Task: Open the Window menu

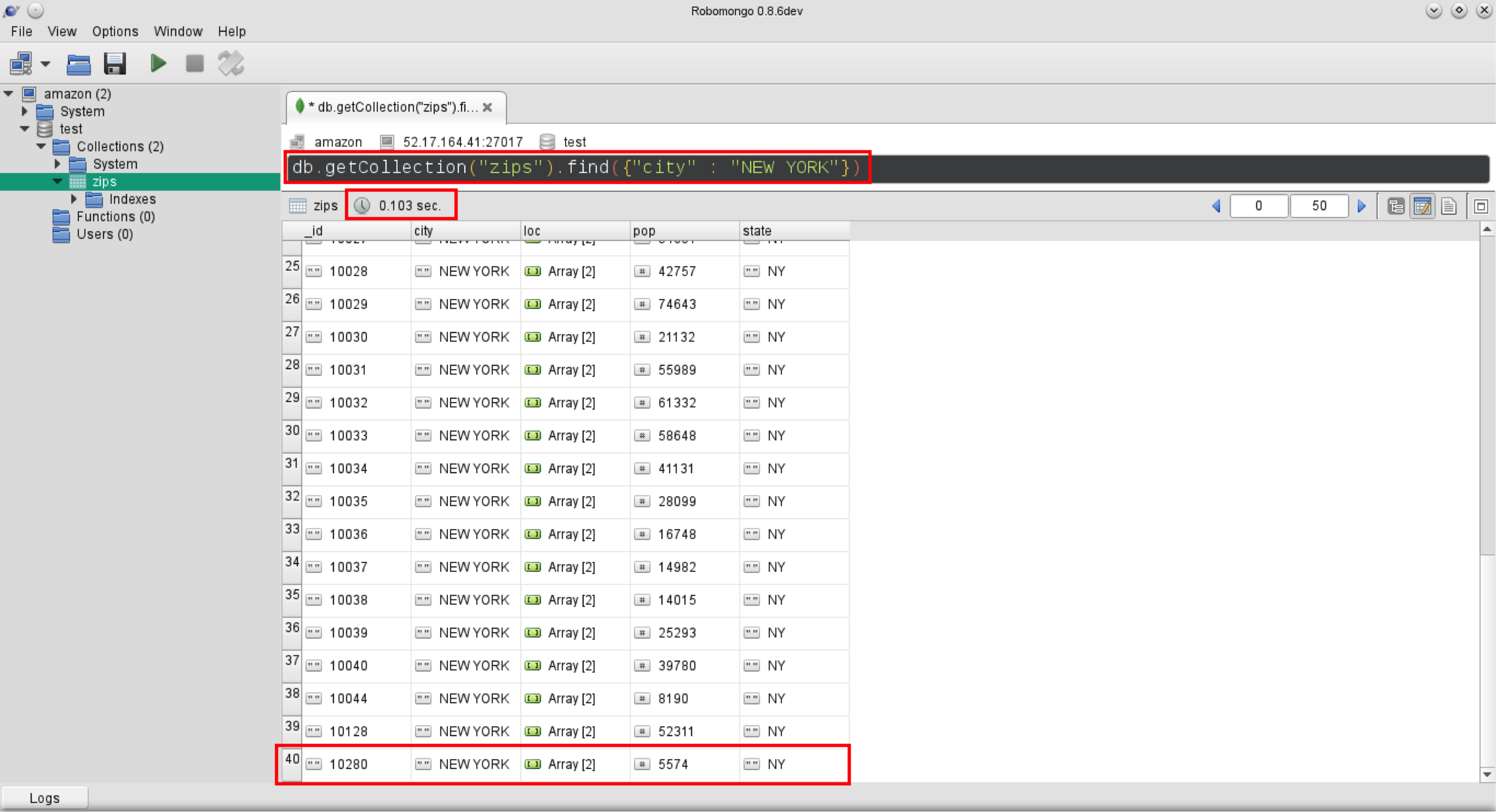Action: click(x=178, y=32)
